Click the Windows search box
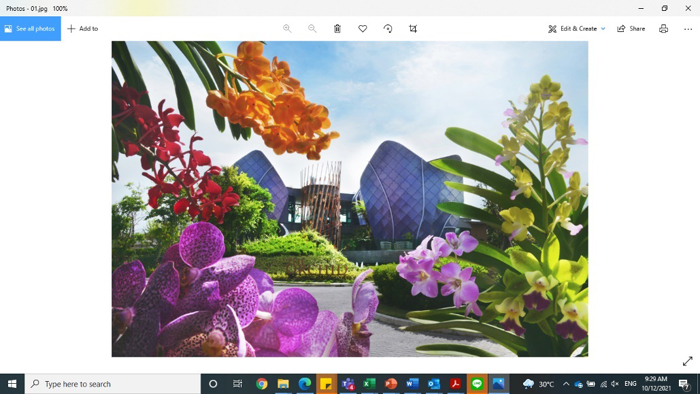 (x=113, y=384)
